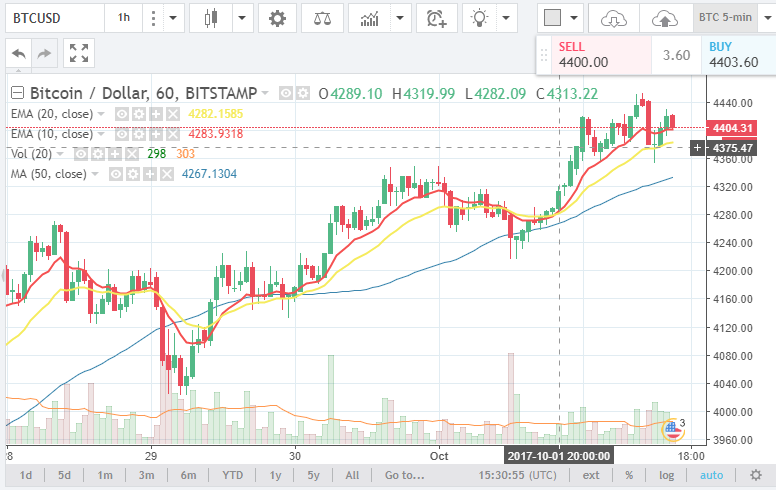The image size is (776, 490).
Task: Expand dropdown arrow next to Vol (20)
Action: click(x=60, y=154)
